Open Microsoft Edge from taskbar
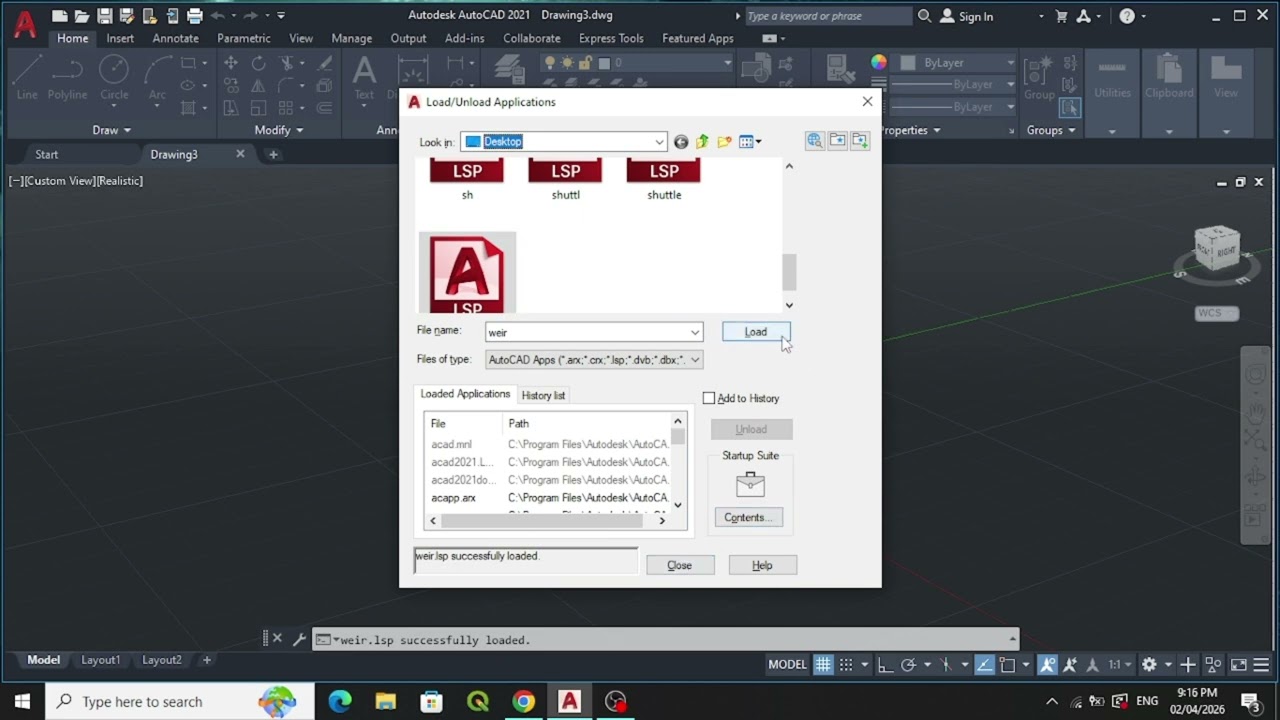The height and width of the screenshot is (720, 1280). (x=340, y=701)
